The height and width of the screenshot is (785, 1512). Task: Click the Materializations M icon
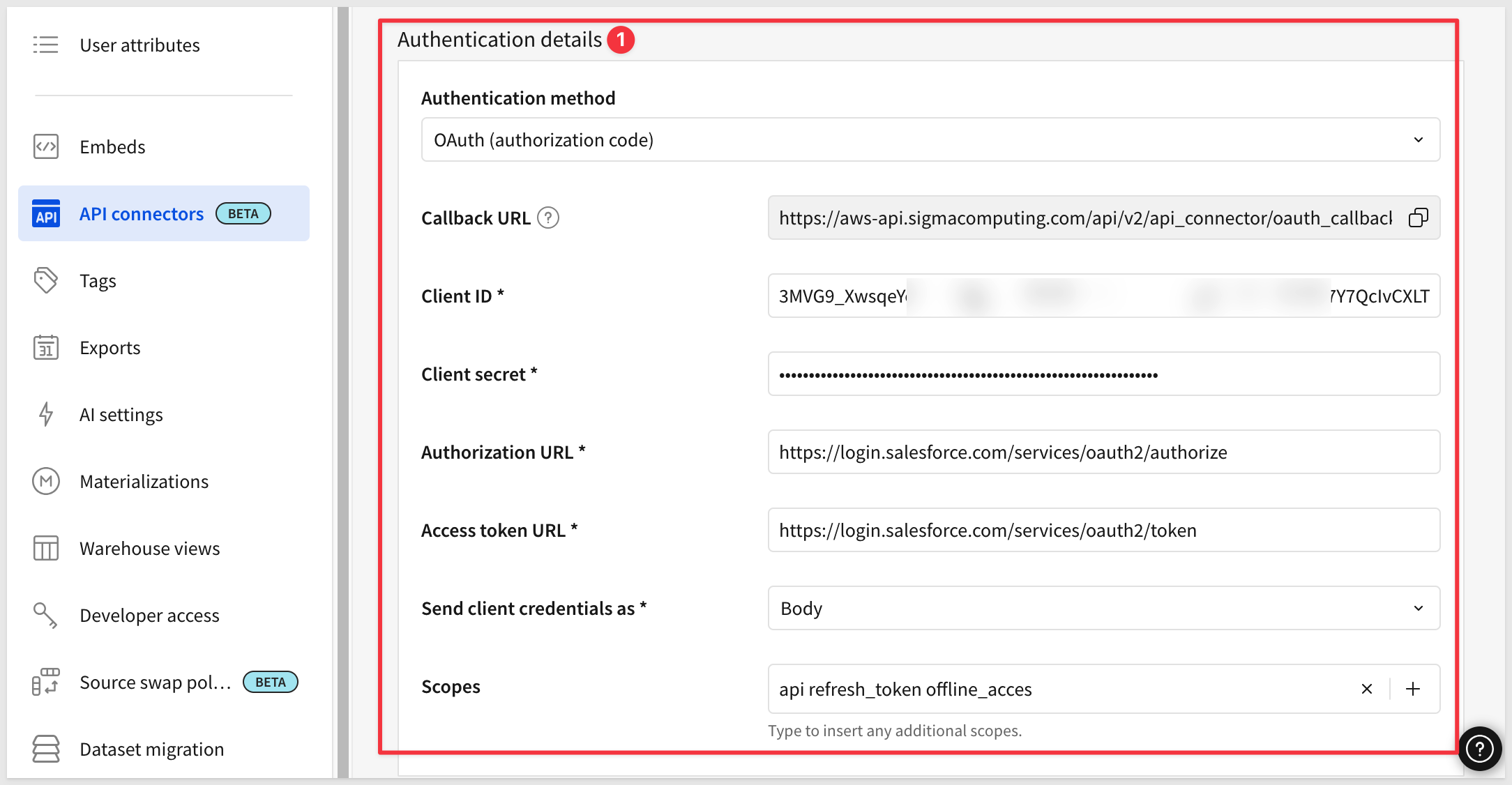pyautogui.click(x=46, y=482)
